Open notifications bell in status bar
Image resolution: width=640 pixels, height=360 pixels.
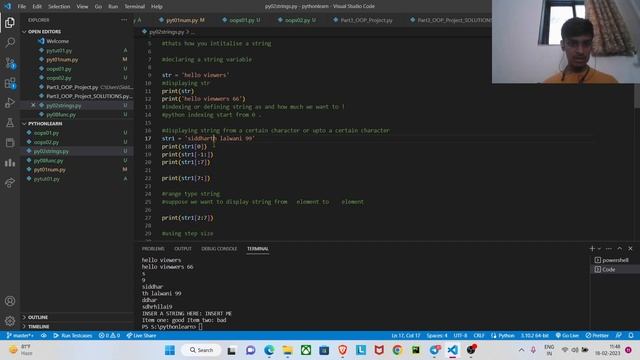point(631,336)
